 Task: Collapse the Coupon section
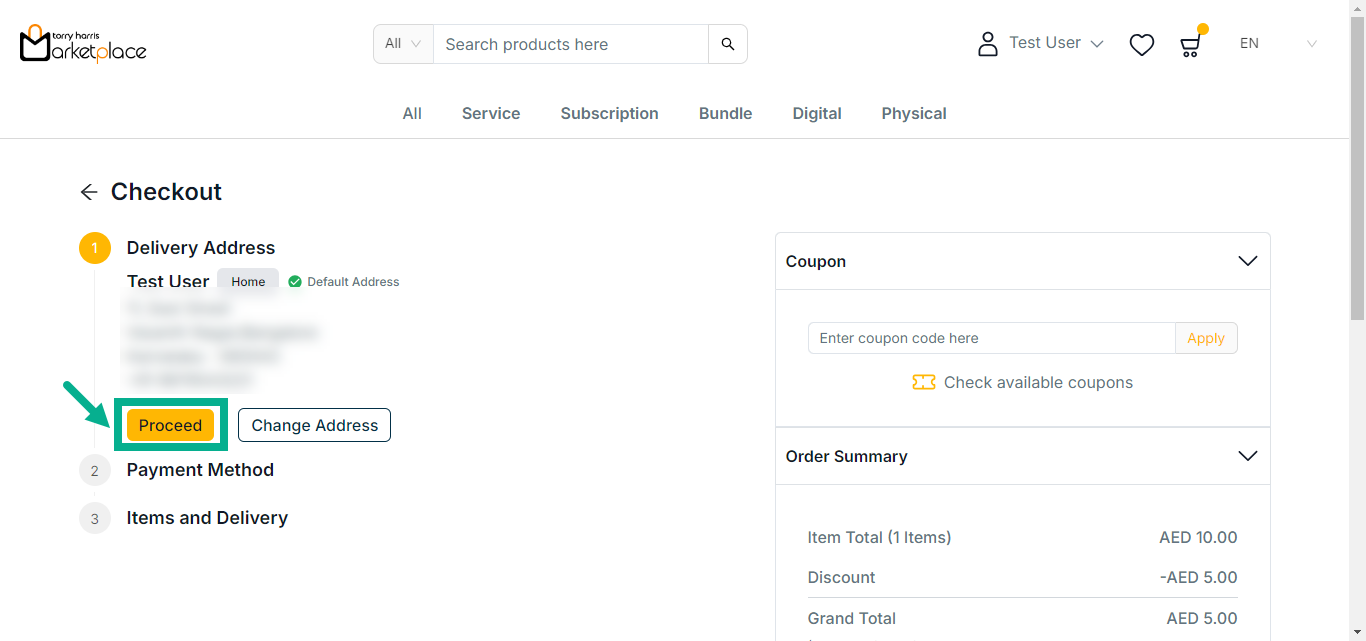point(1247,261)
